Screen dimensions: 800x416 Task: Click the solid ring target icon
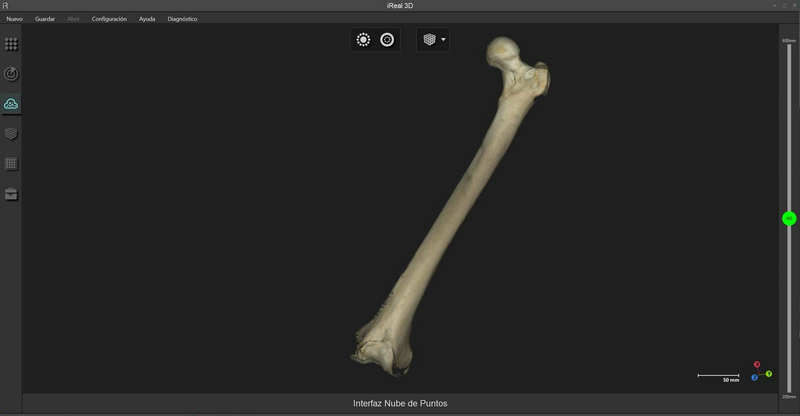coord(387,40)
